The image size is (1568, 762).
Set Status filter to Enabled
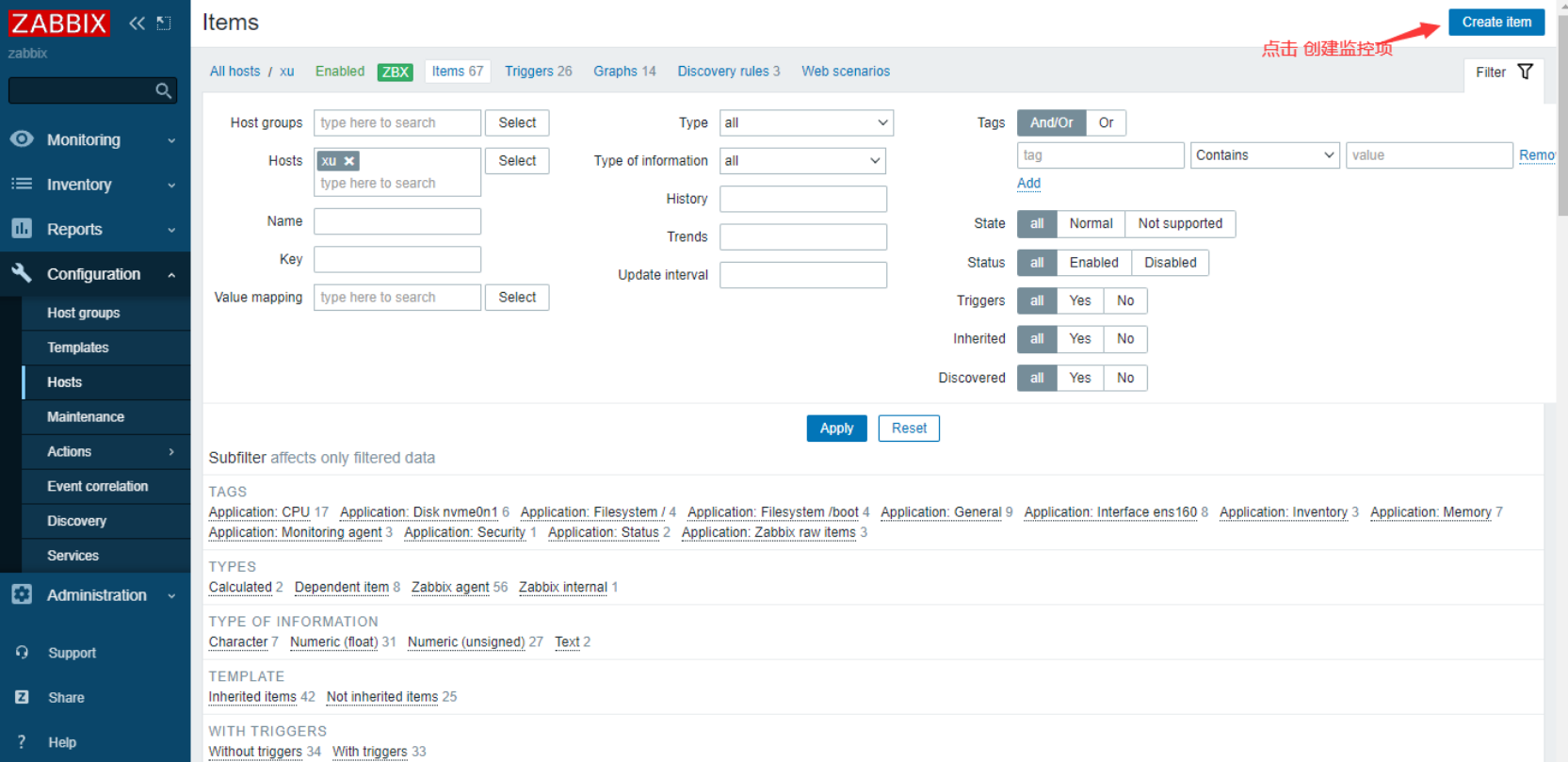(1093, 263)
